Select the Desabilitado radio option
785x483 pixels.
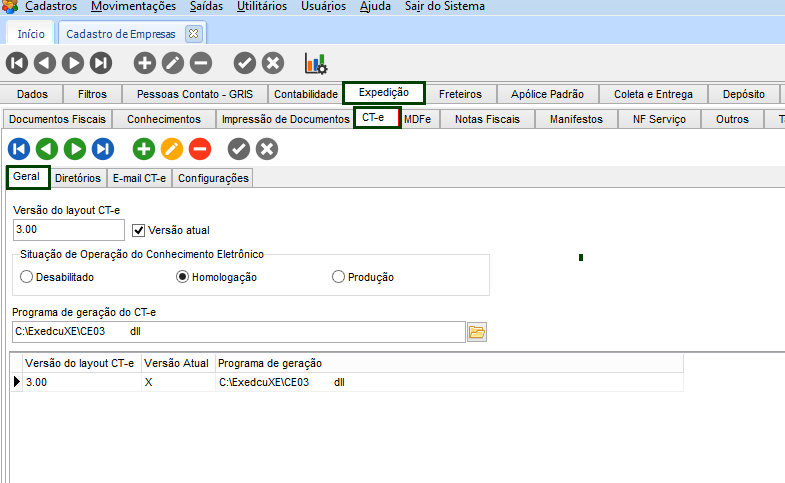click(x=26, y=277)
